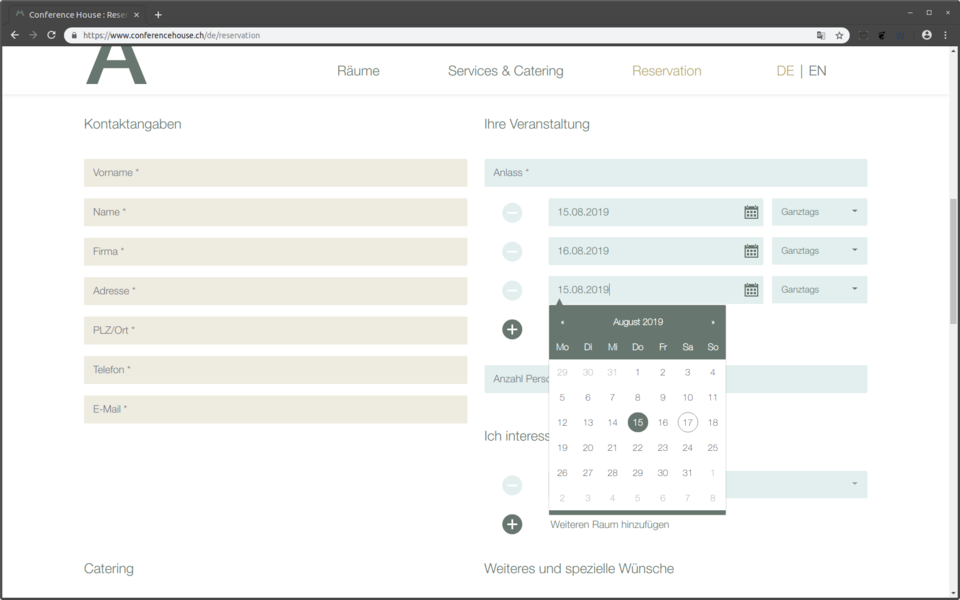Image resolution: width=960 pixels, height=600 pixels.
Task: Select the Conference House browser tab
Action: 77,15
